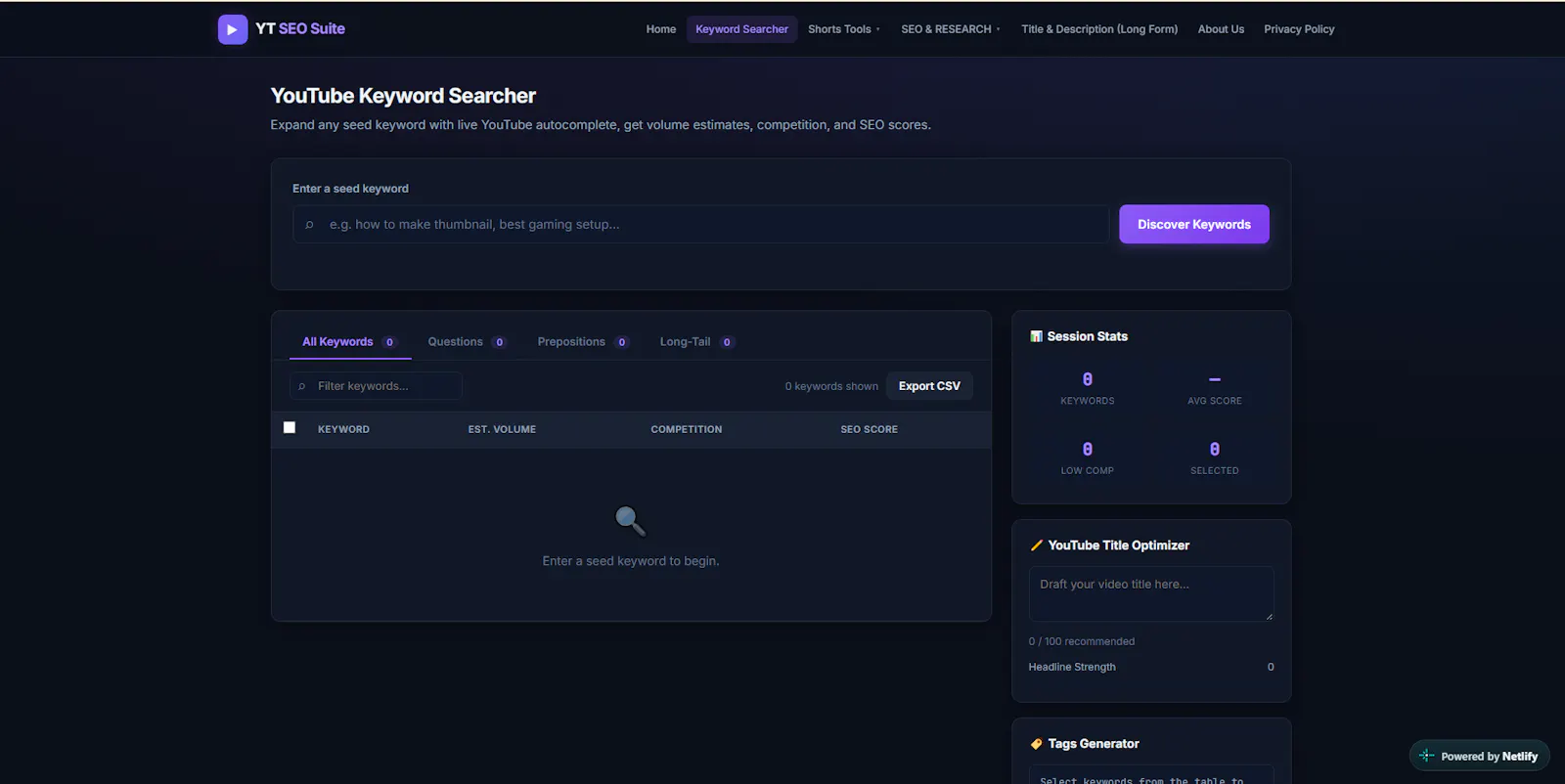Click the Headline Strength label
Screen dimensions: 1565x784
1072,667
